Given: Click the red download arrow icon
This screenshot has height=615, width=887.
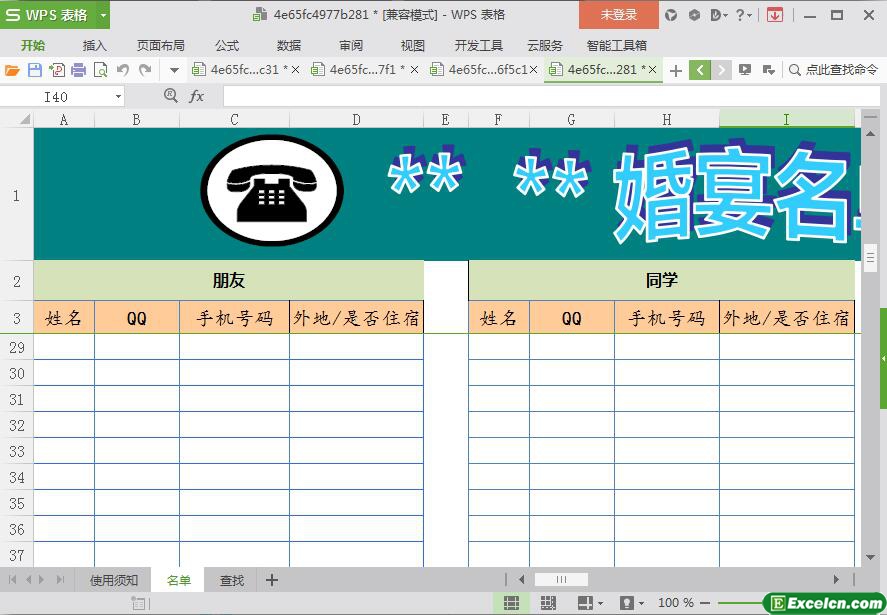Looking at the screenshot, I should [x=774, y=15].
